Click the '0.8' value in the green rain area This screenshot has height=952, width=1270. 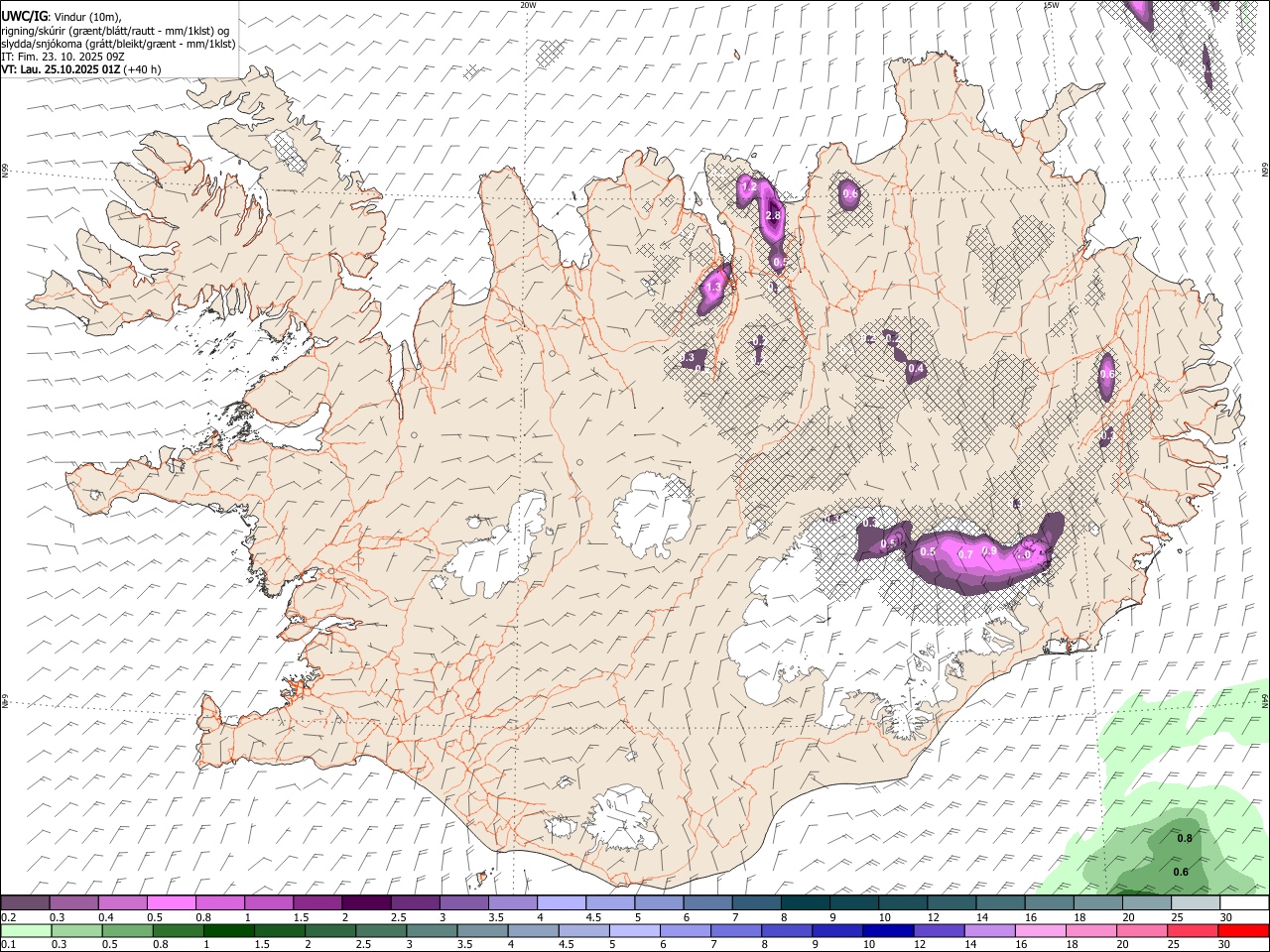pyautogui.click(x=1184, y=839)
